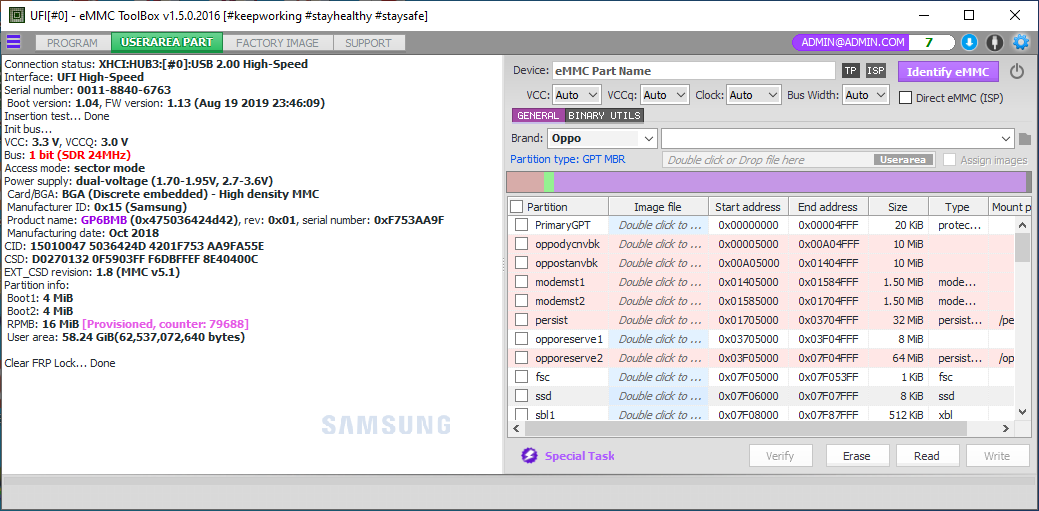Select the GENERAL sub-tab

click(x=538, y=115)
